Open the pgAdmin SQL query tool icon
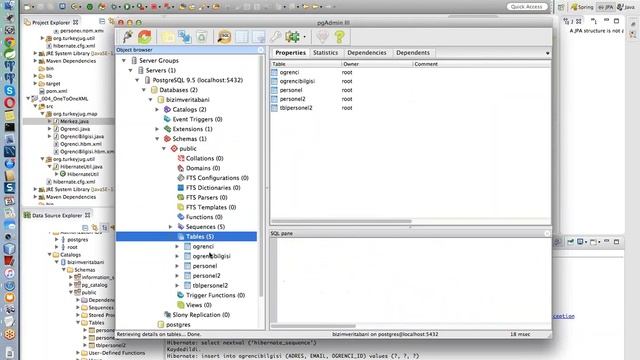The image size is (640, 360). pyautogui.click(x=224, y=37)
